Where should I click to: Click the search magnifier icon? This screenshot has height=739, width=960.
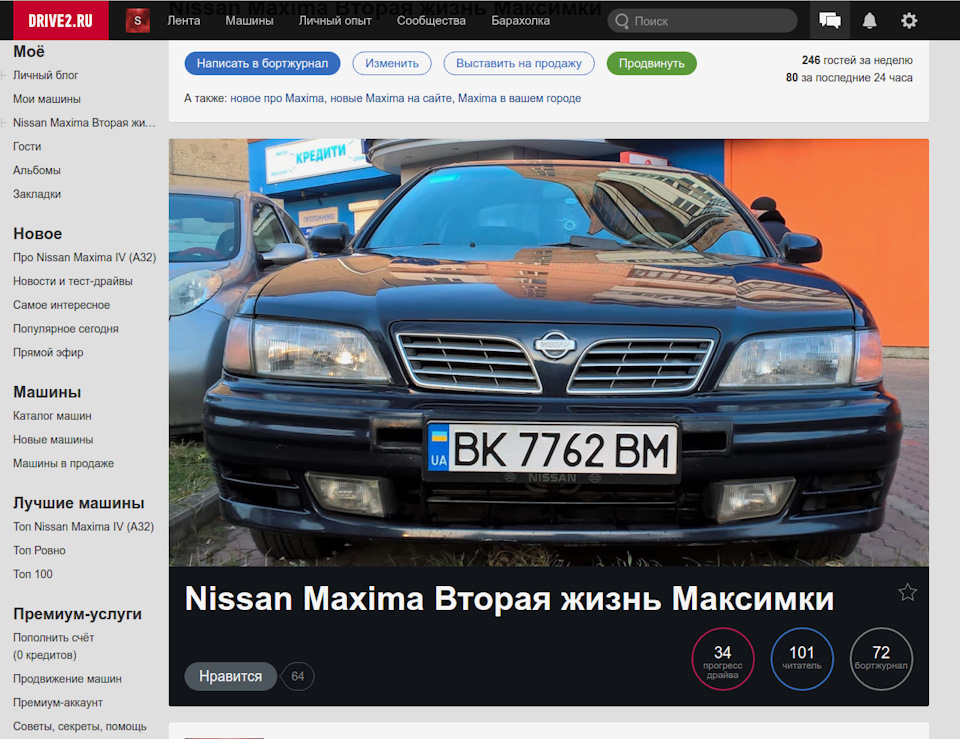tap(622, 21)
